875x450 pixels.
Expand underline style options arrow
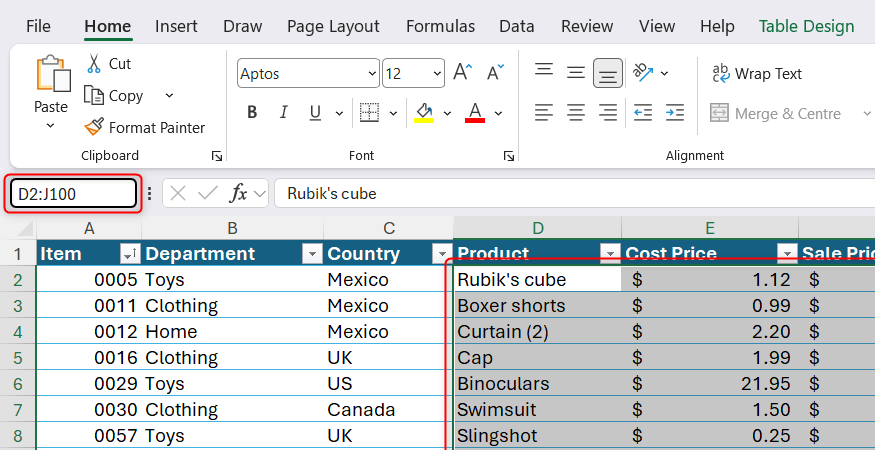[339, 113]
